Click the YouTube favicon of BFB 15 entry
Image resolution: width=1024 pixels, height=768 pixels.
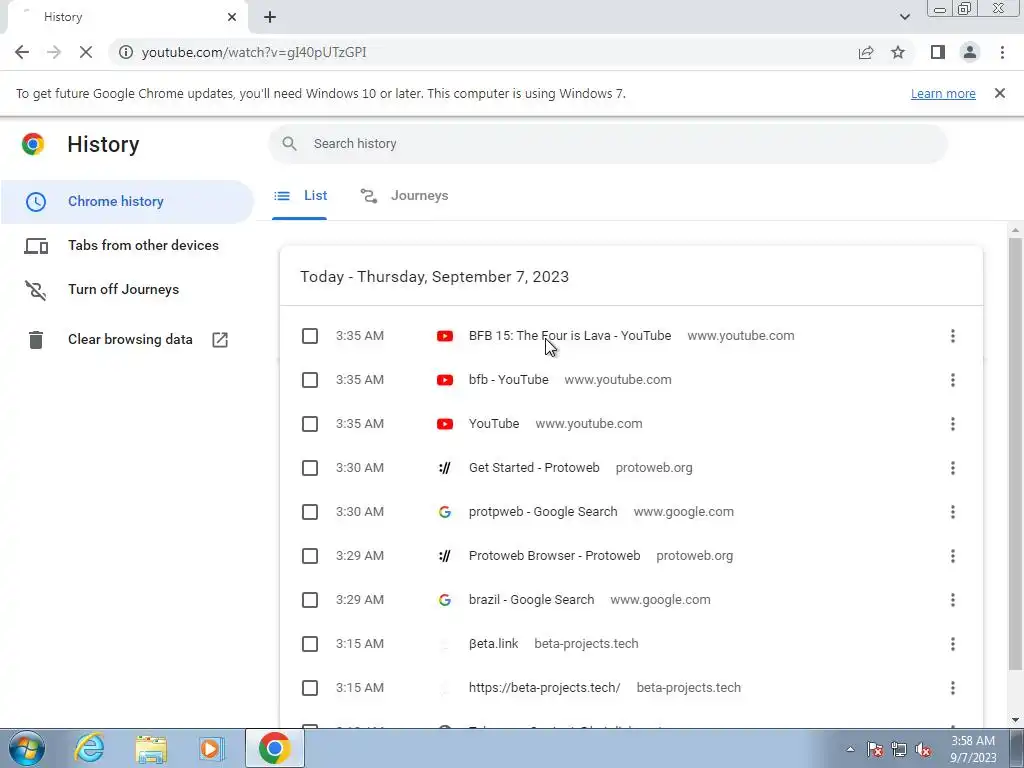point(445,336)
